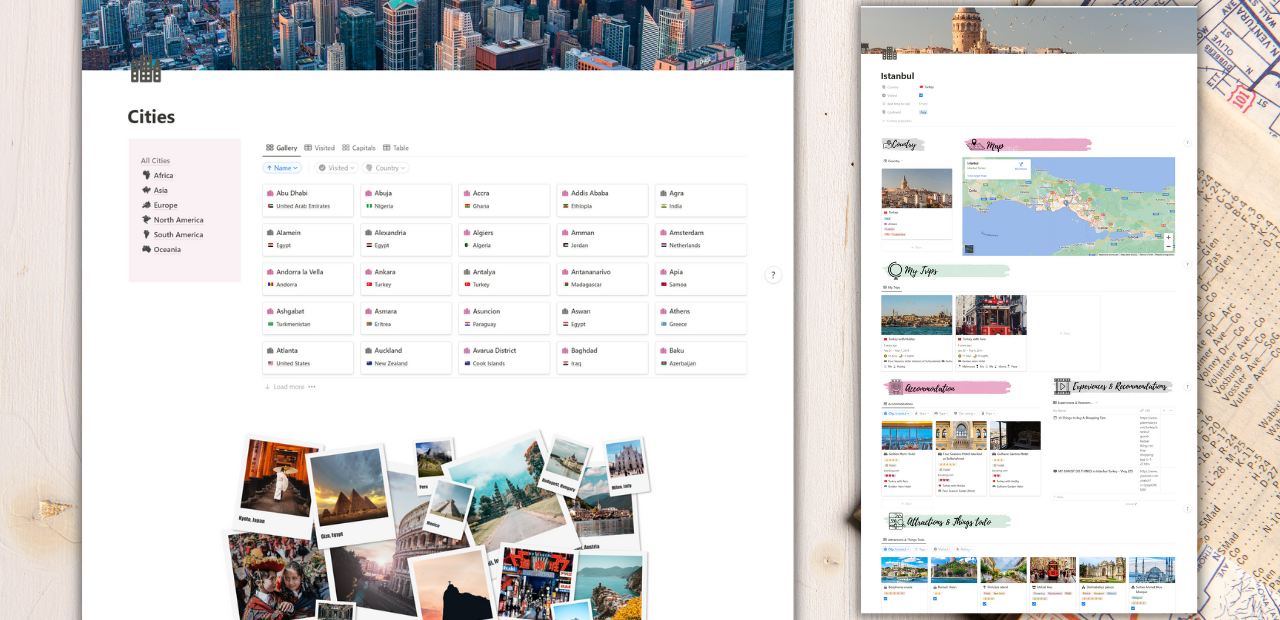Open the Oceania continent page
The width and height of the screenshot is (1280, 620).
pos(161,249)
